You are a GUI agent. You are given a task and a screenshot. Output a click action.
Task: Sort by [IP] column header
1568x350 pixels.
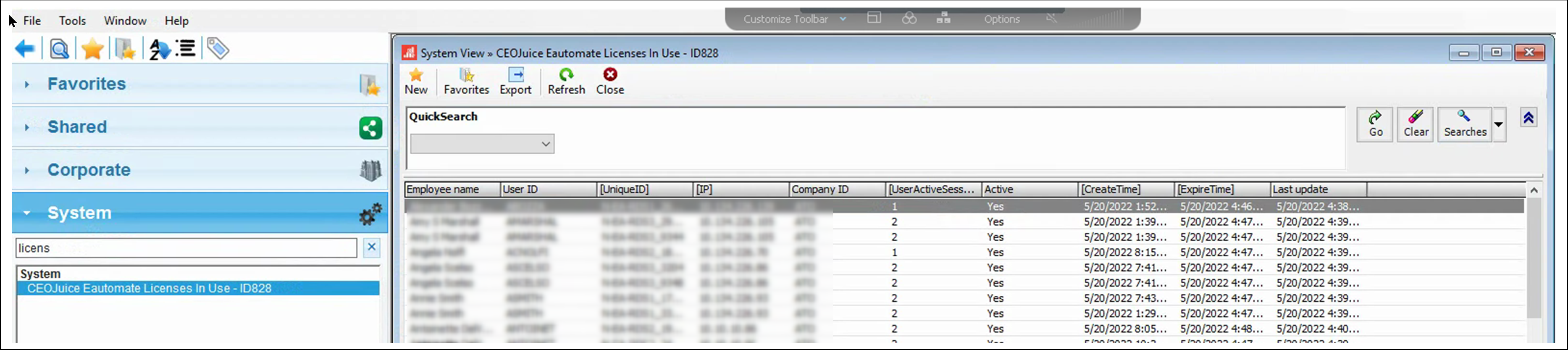(x=741, y=189)
